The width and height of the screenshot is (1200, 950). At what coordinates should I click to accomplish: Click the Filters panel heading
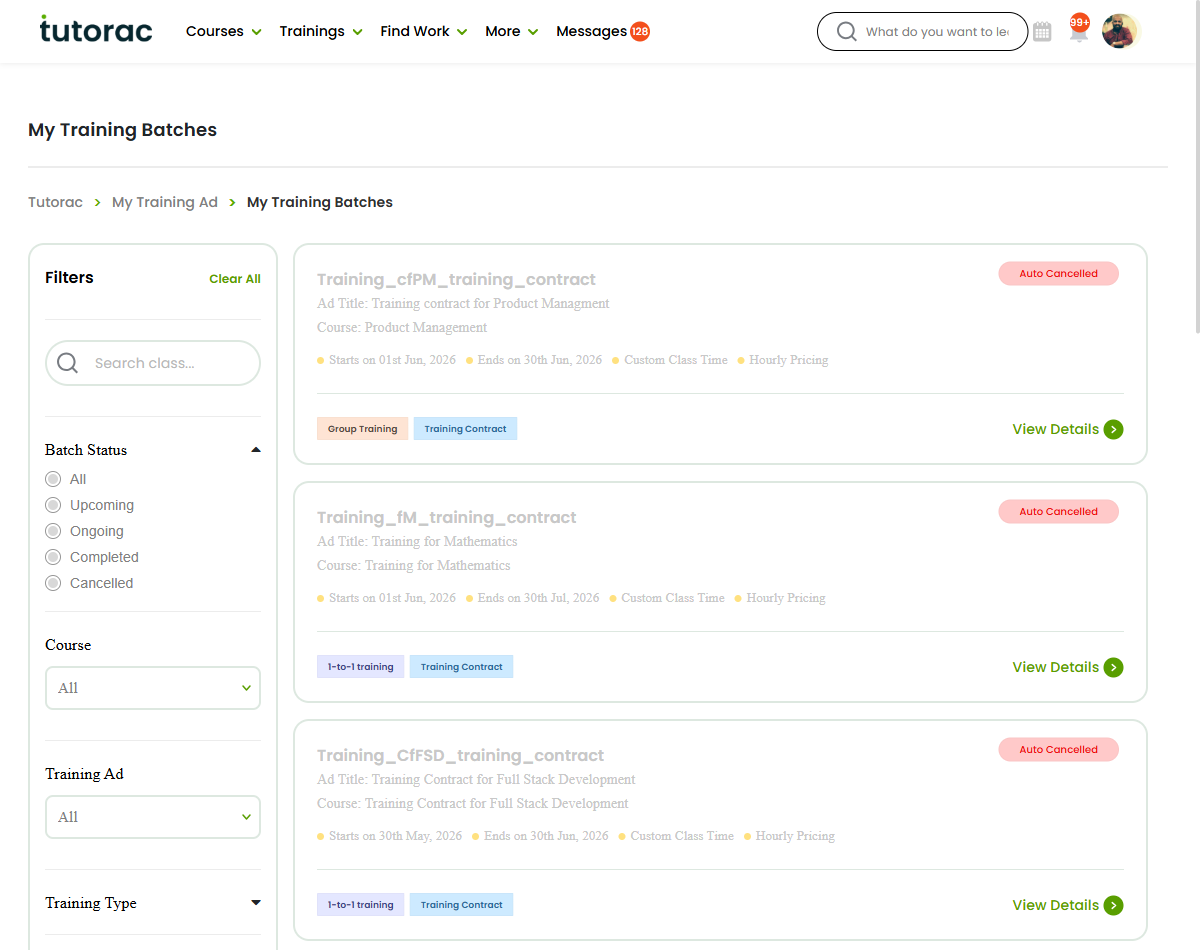tap(69, 278)
